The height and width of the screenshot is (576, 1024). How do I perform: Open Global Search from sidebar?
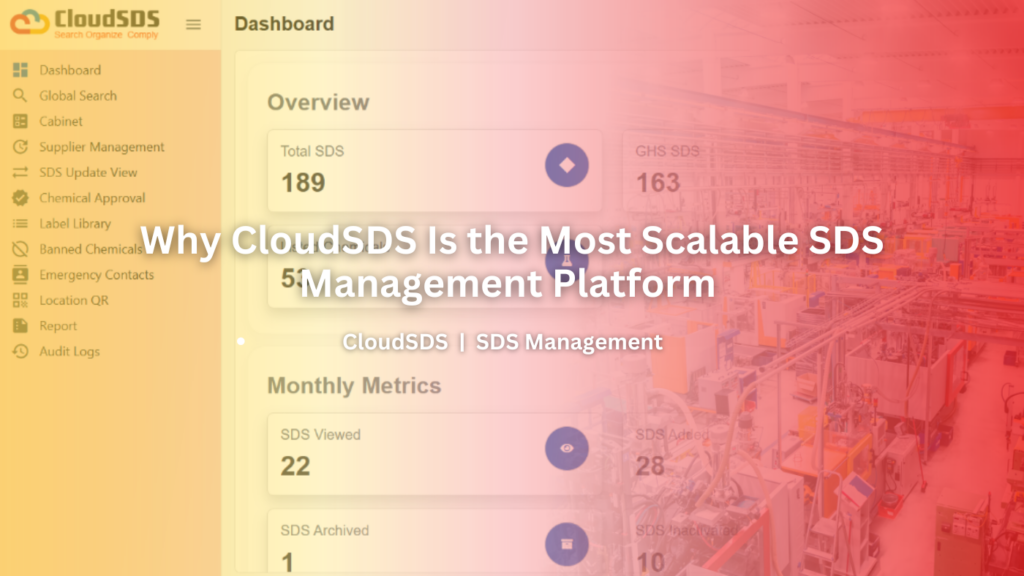78,95
